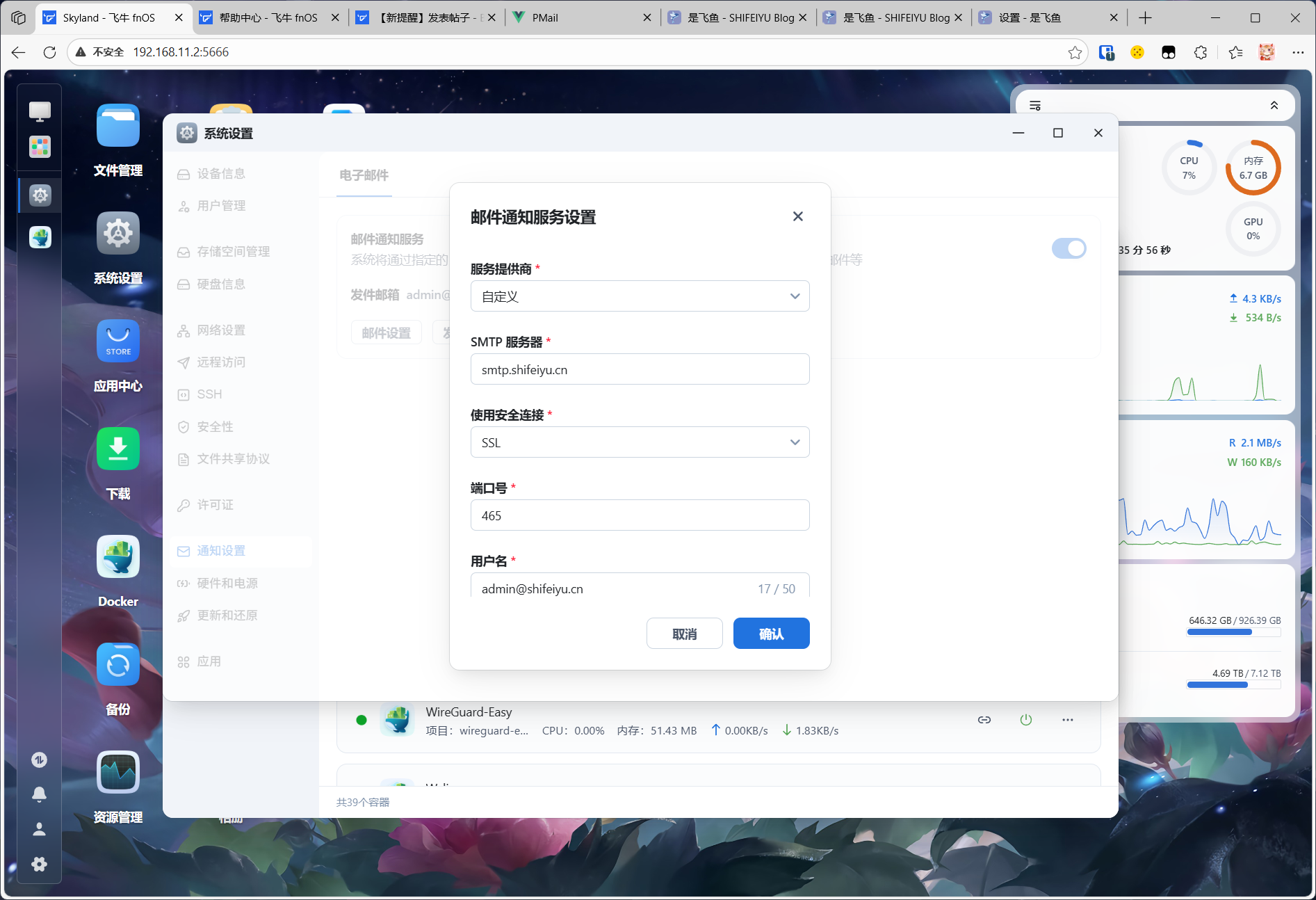Click the browser address bar showing 192.168.11.2:5666

point(577,52)
